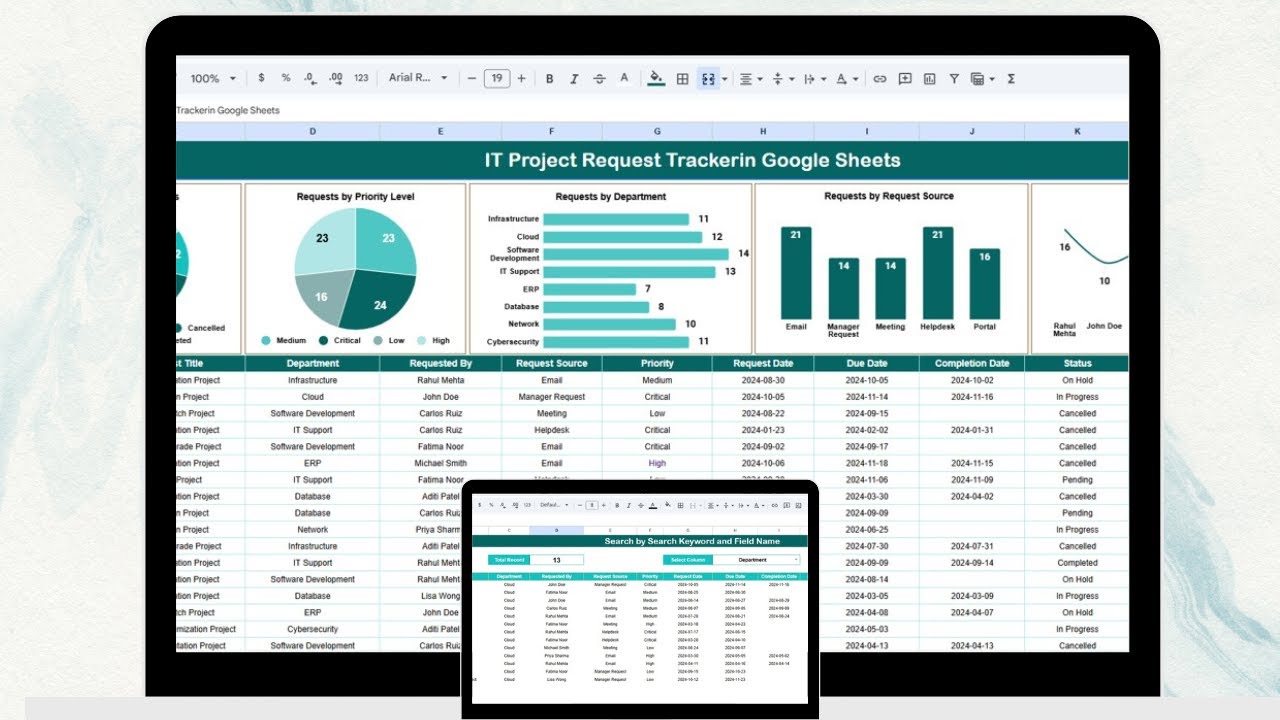The width and height of the screenshot is (1280, 720).
Task: Click the Request Source table header
Action: 552,363
